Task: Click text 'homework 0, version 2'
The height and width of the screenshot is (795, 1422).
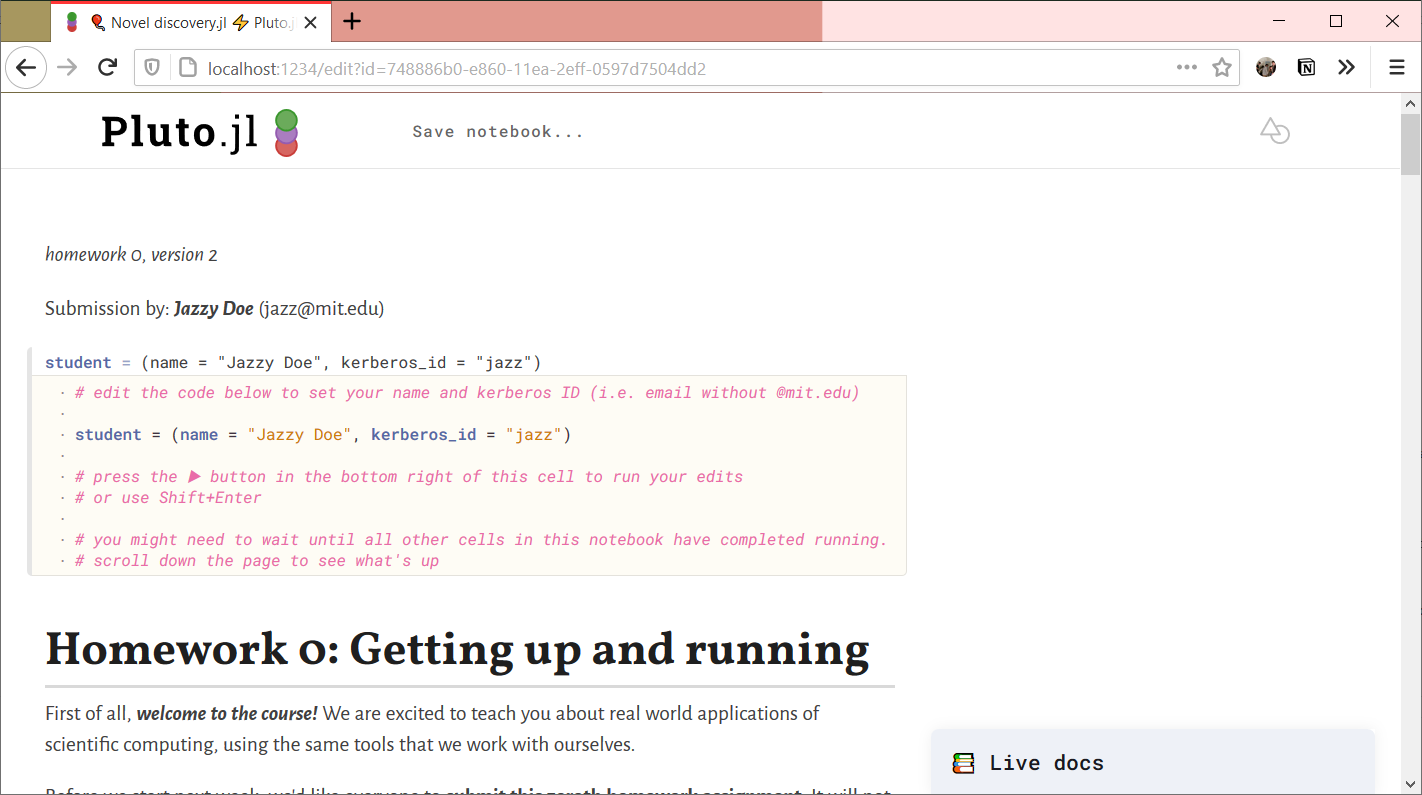Action: point(131,255)
